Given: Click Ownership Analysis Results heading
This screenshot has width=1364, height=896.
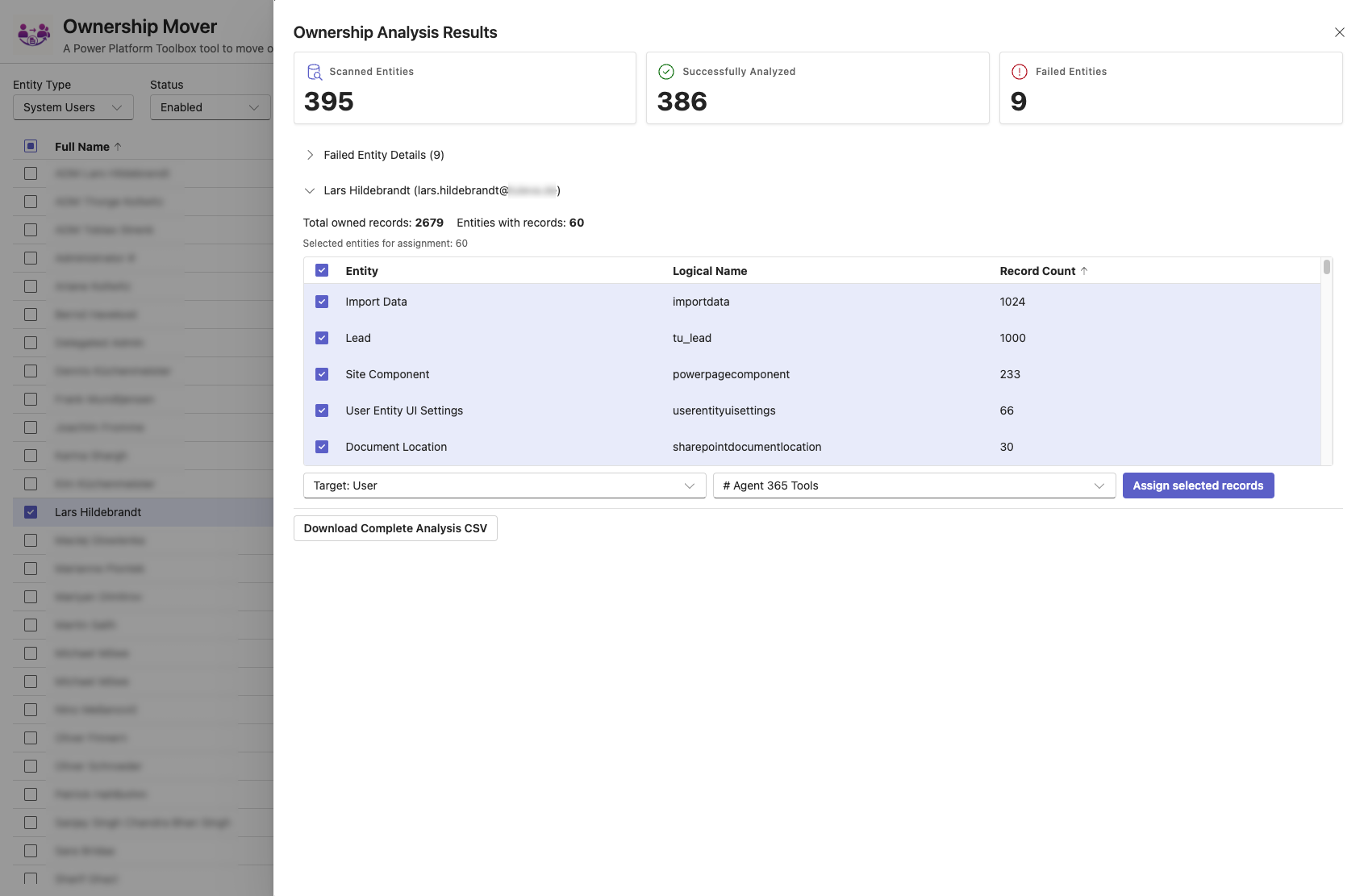Looking at the screenshot, I should point(395,32).
